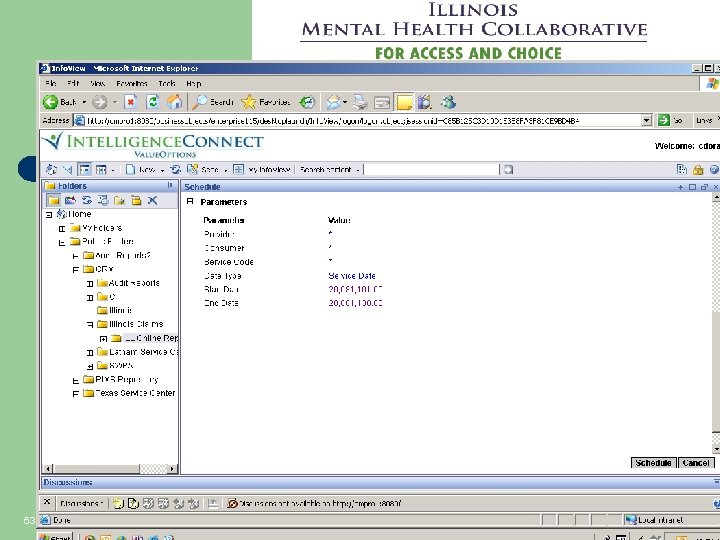Open the Edit menu

(x=73, y=84)
